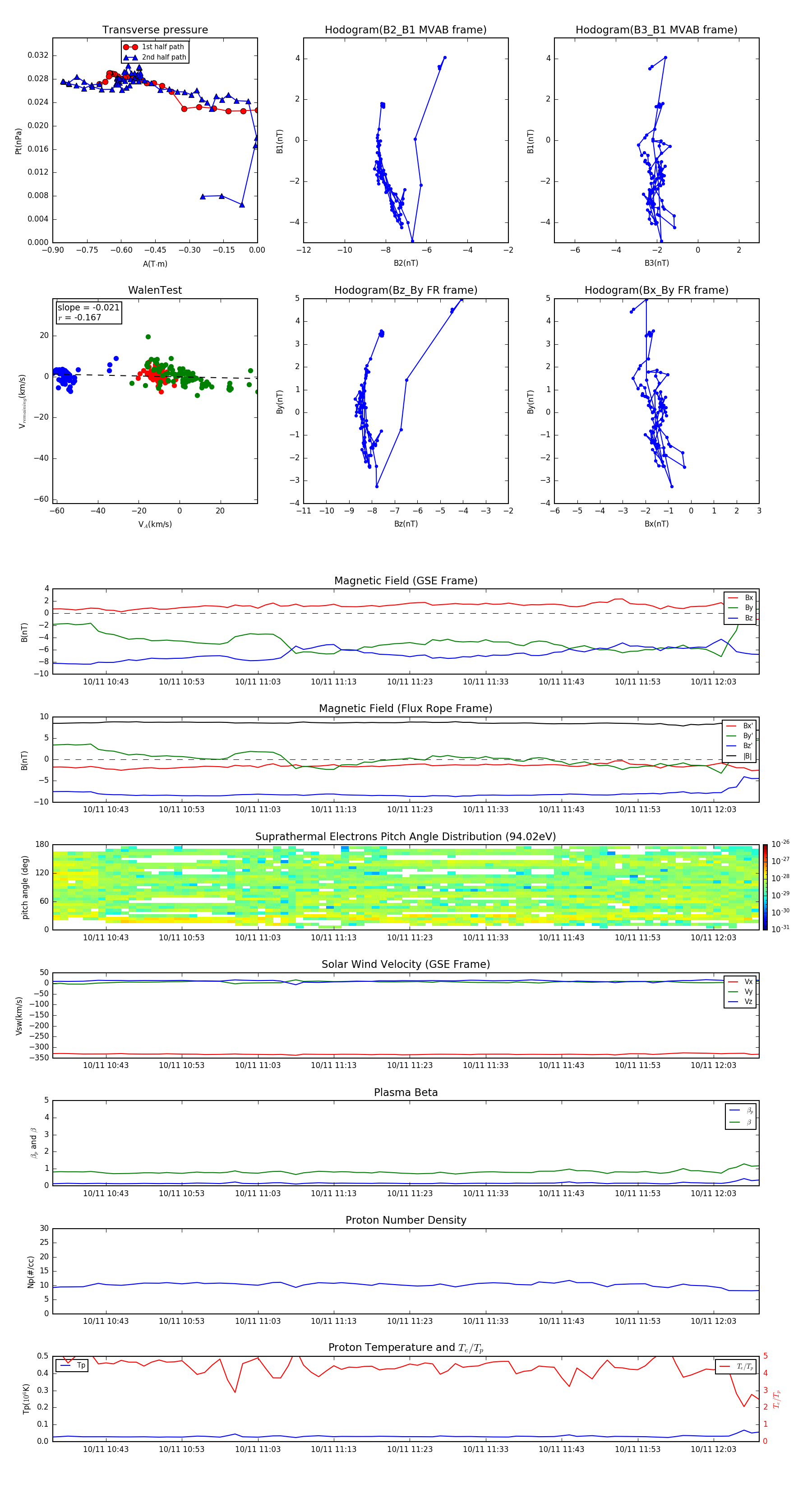This screenshot has height=1489, width=812.
Task: Click the 'Magnetic Field (GSE Frame)' title
Action: 406,581
